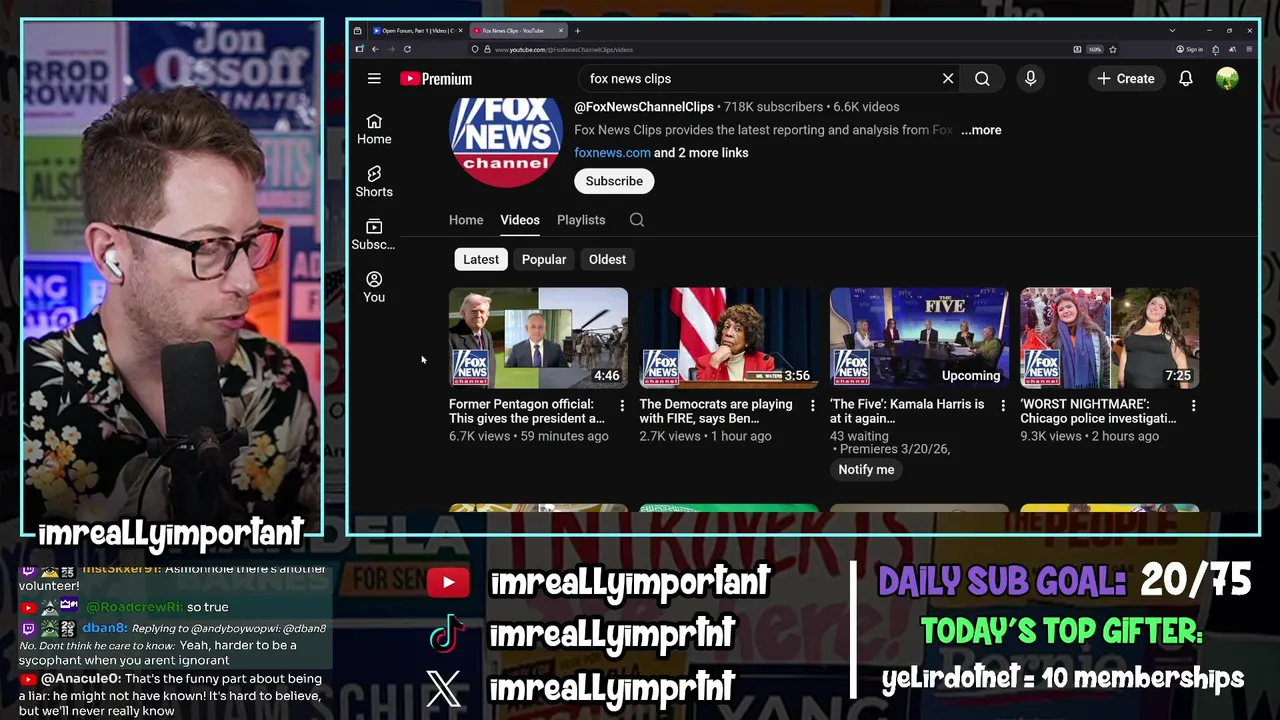1280x720 pixels.
Task: Open options for 'The Five' Kamala Harris video
Action: [1003, 405]
